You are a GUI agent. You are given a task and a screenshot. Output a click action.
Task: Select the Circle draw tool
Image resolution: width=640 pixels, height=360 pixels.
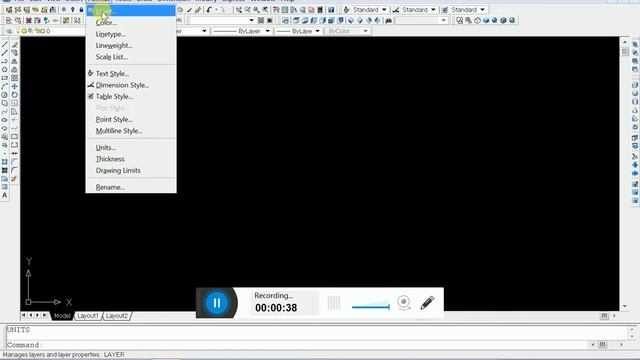(4, 95)
